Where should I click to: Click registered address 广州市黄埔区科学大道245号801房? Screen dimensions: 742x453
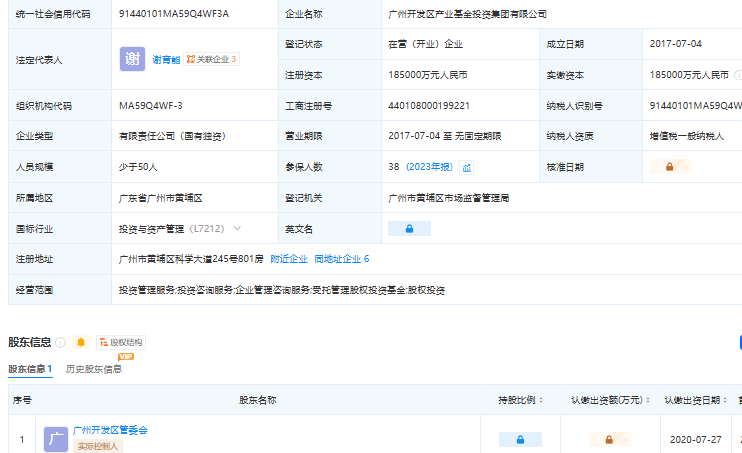pyautogui.click(x=191, y=259)
